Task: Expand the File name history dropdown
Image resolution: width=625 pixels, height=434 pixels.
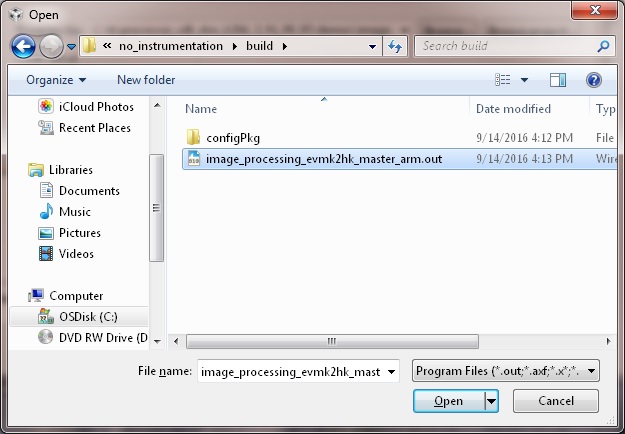Action: [390, 371]
